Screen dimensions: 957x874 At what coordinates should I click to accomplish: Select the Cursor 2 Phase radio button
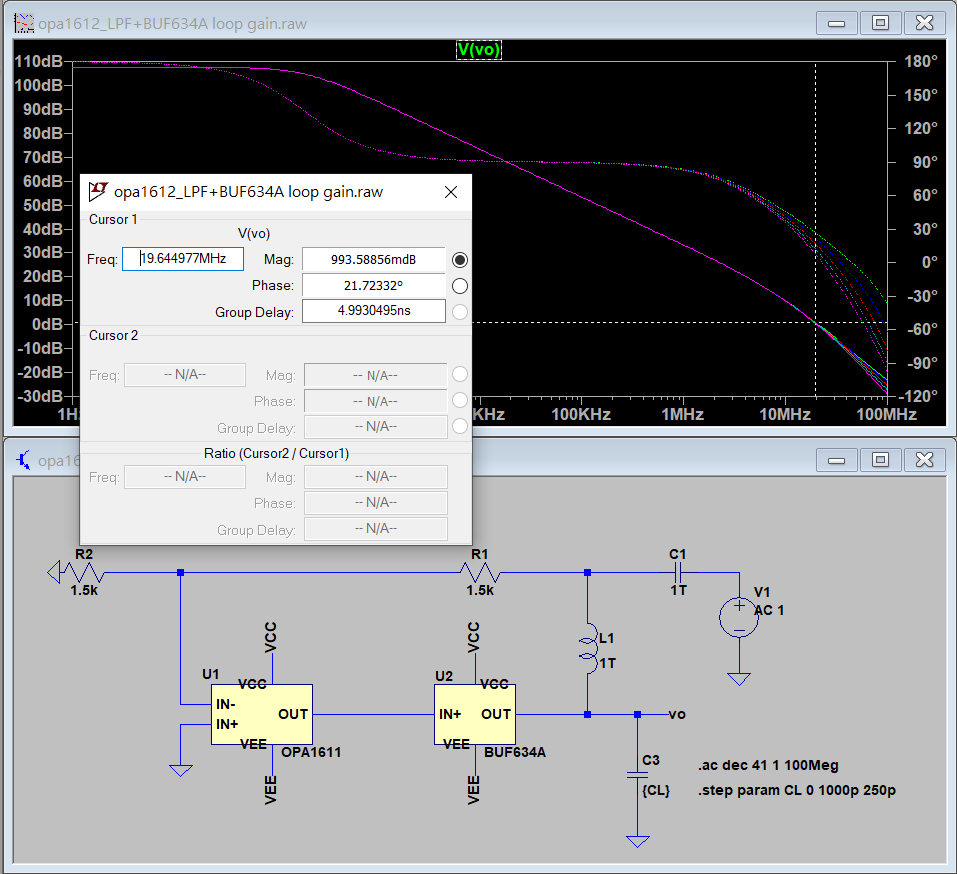(x=460, y=400)
